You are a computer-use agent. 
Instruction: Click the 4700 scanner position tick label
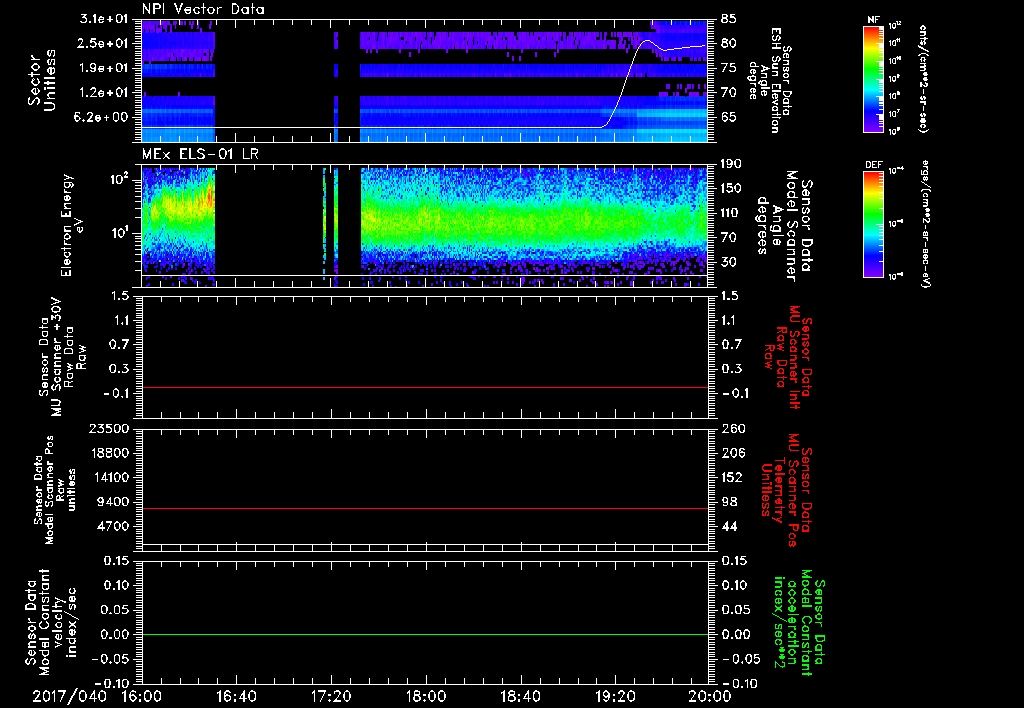coord(113,526)
